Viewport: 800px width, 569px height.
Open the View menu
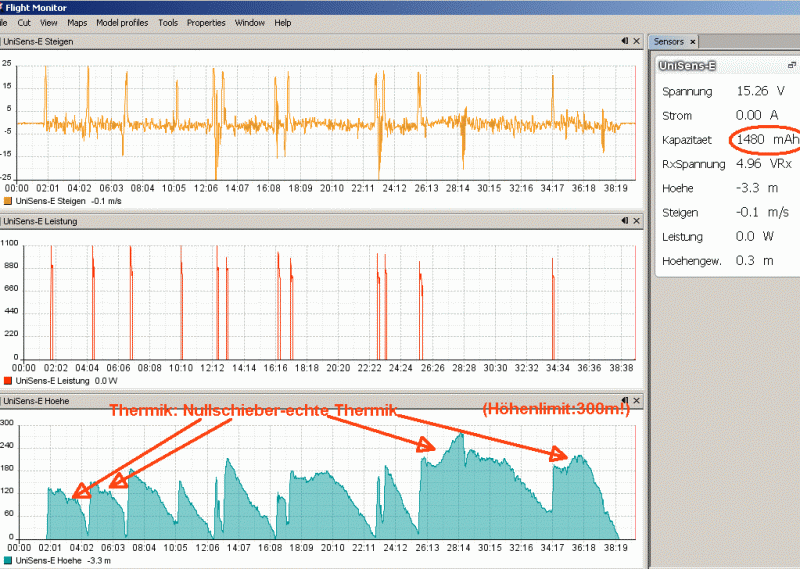[x=48, y=23]
